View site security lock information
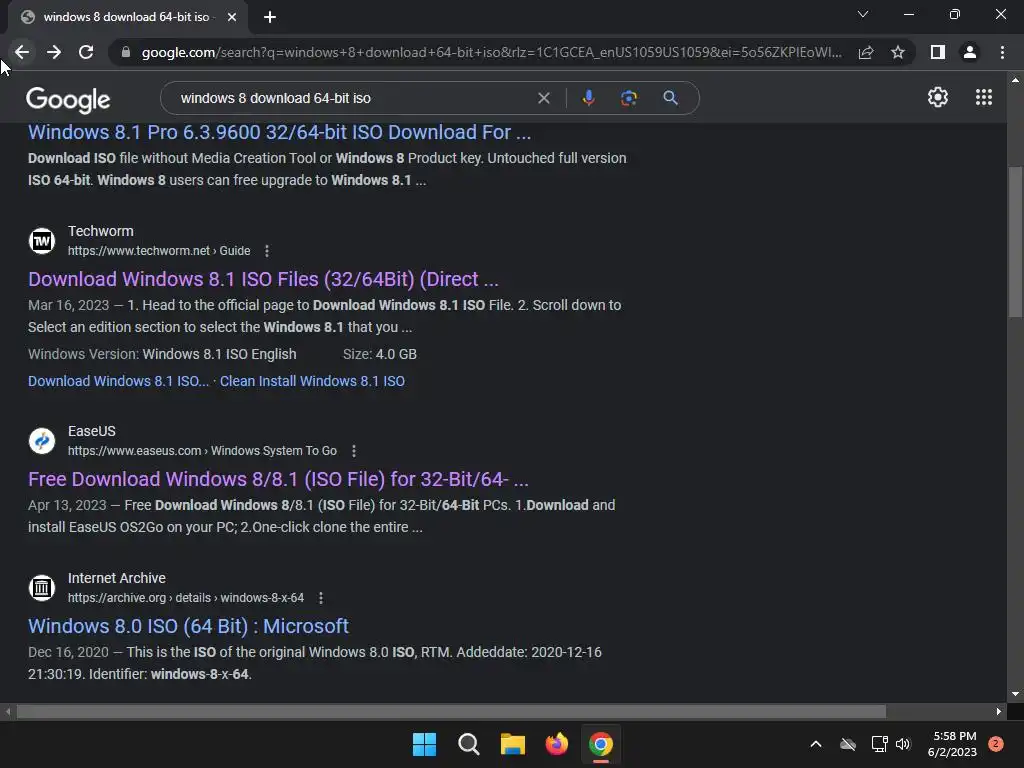The image size is (1024, 768). [126, 52]
